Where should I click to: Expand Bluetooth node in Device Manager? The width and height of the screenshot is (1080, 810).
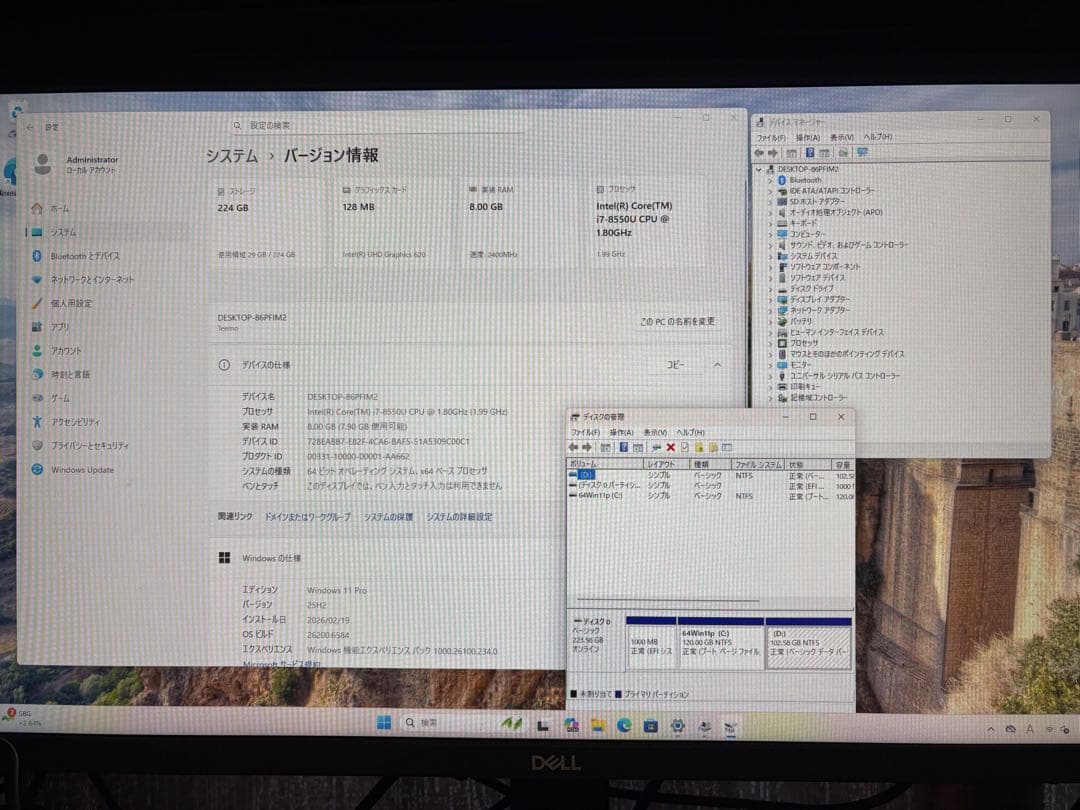[770, 180]
